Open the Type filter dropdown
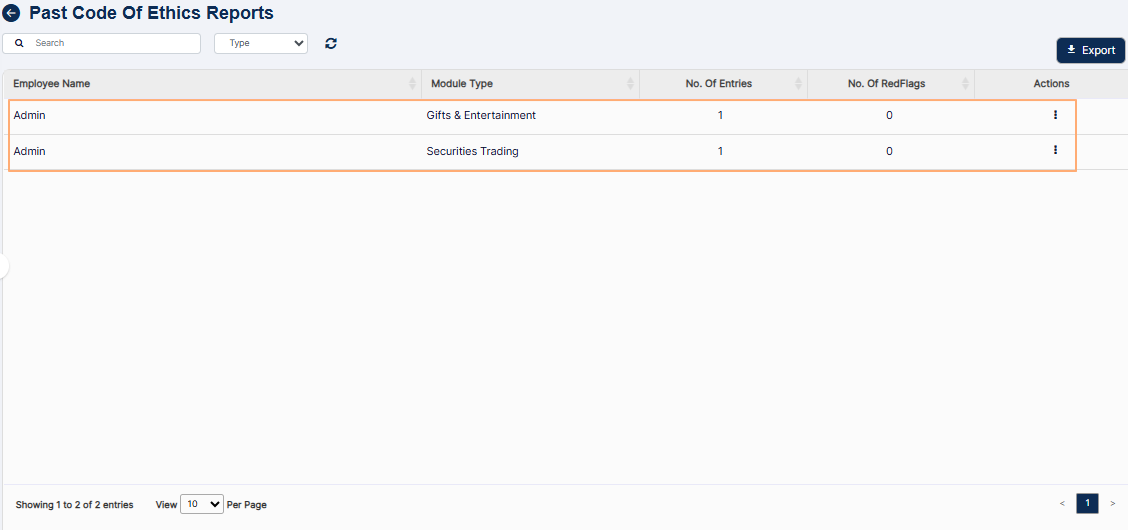The width and height of the screenshot is (1128, 530). (261, 43)
